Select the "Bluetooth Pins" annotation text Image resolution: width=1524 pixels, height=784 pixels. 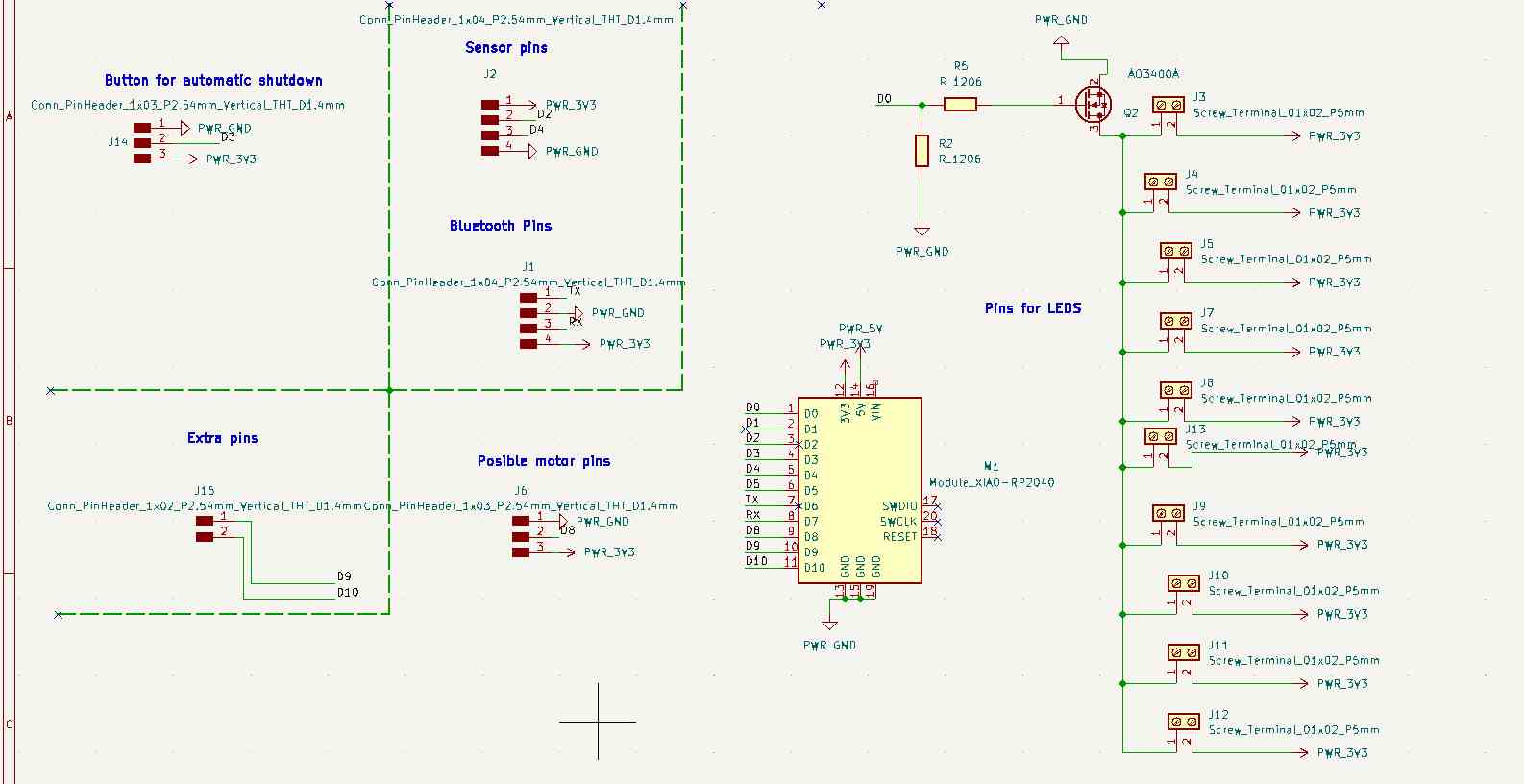click(501, 226)
